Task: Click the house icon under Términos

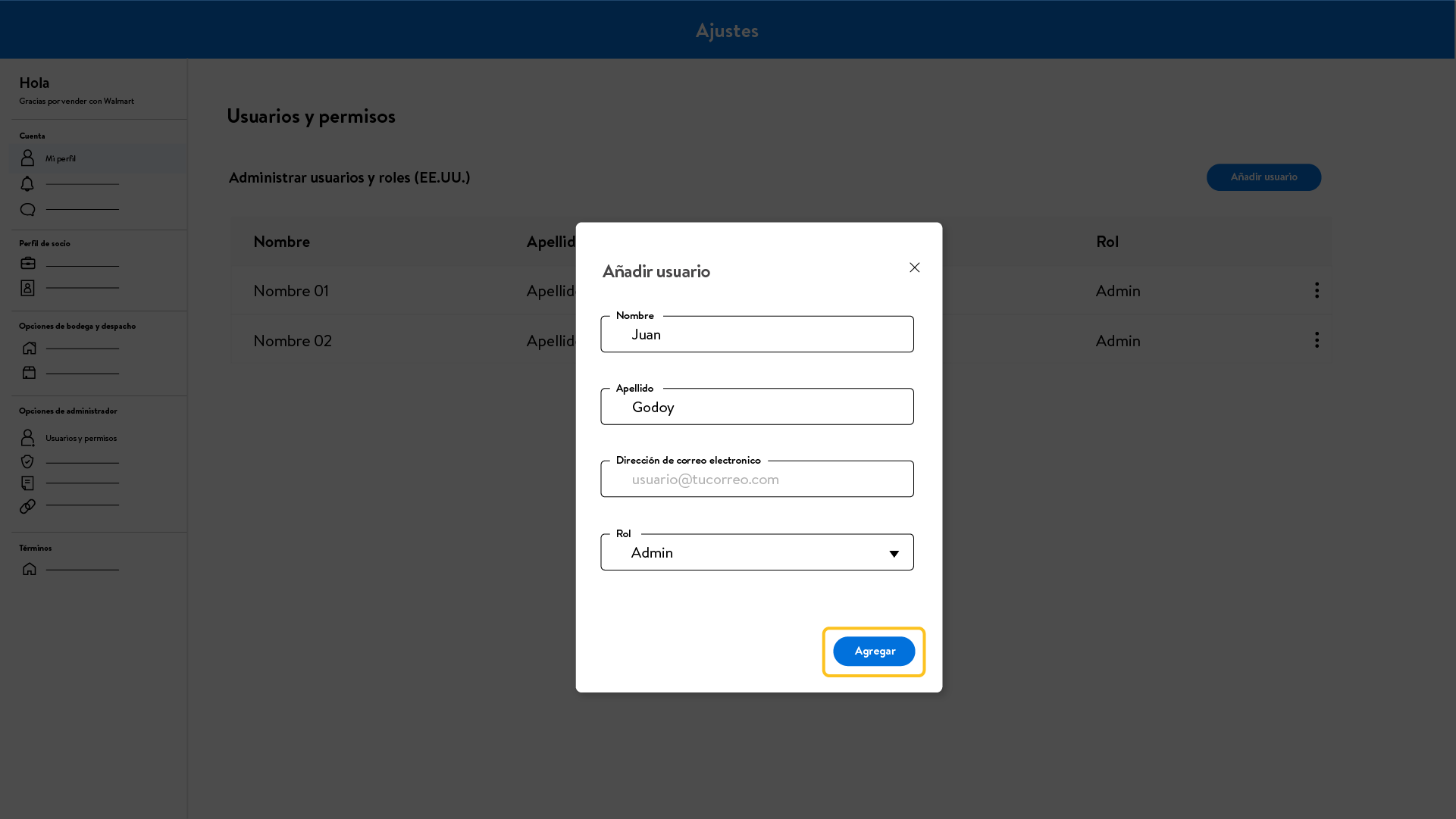Action: tap(29, 568)
